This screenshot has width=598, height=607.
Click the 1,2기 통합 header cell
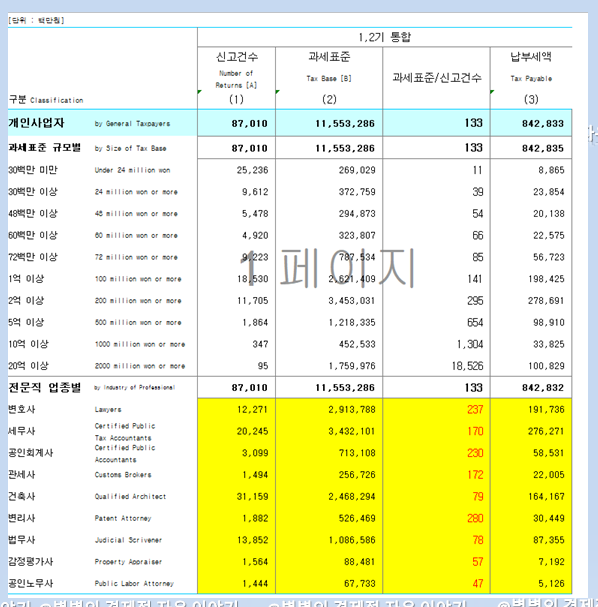pyautogui.click(x=385, y=37)
